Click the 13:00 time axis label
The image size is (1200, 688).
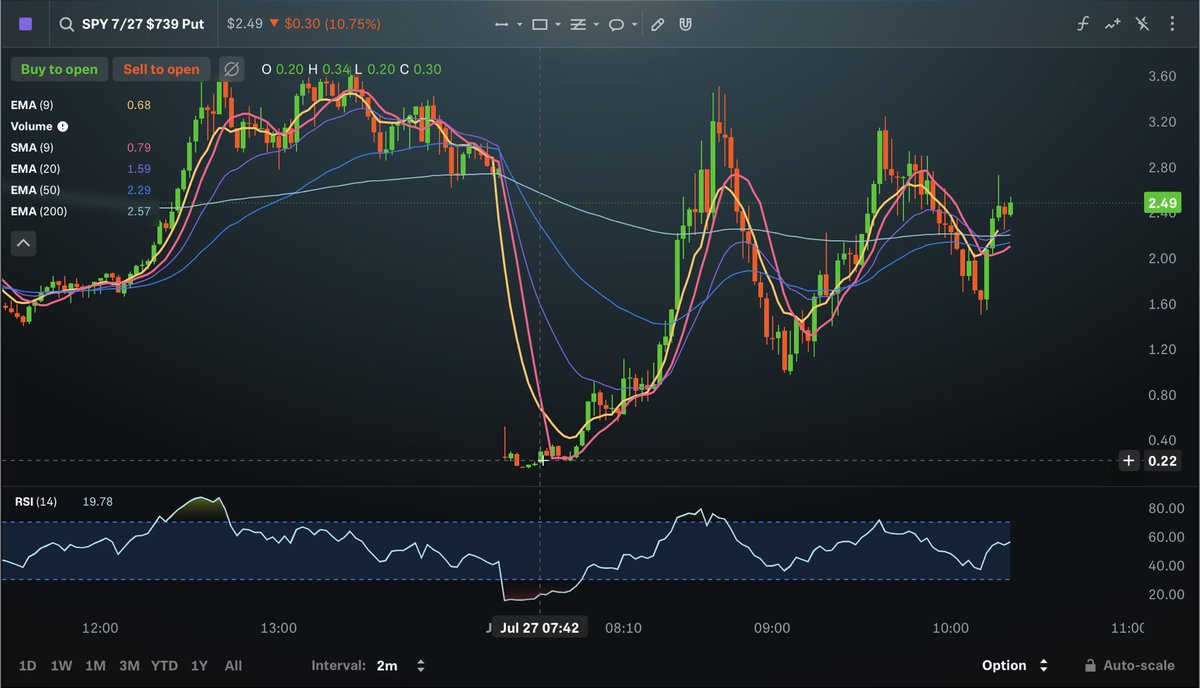click(x=278, y=628)
